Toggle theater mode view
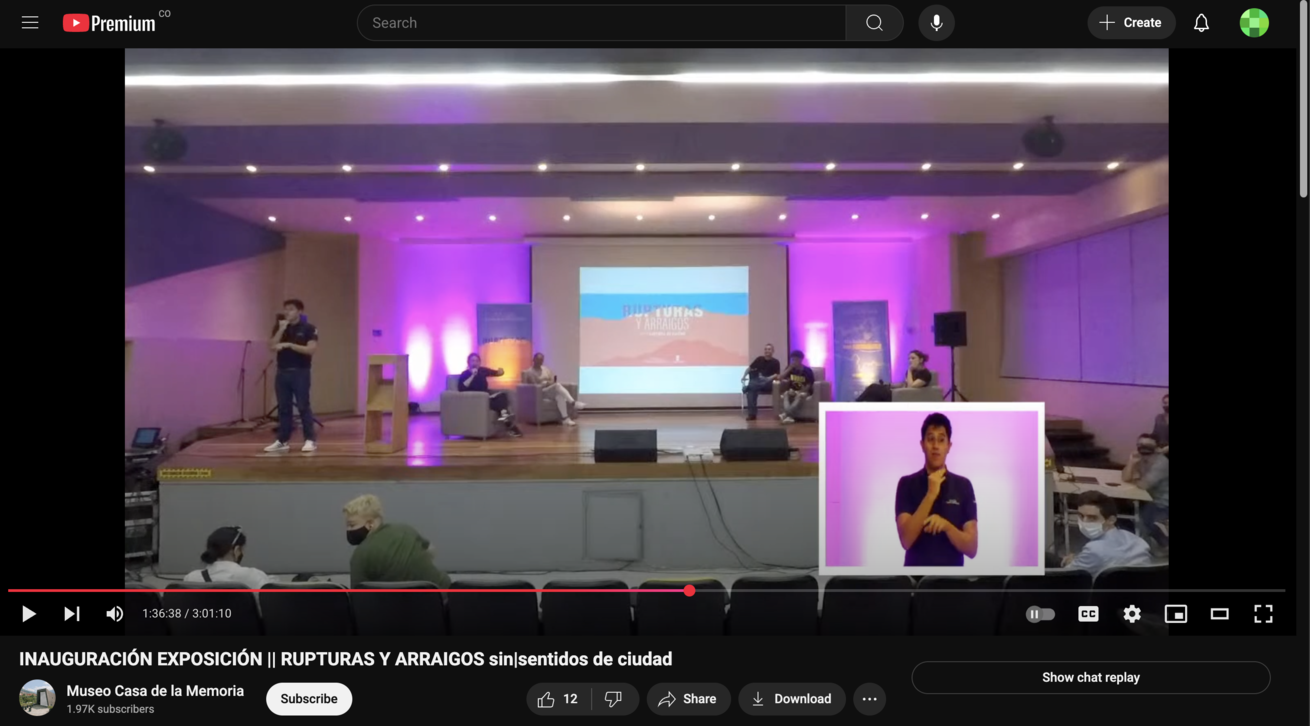 coord(1219,614)
